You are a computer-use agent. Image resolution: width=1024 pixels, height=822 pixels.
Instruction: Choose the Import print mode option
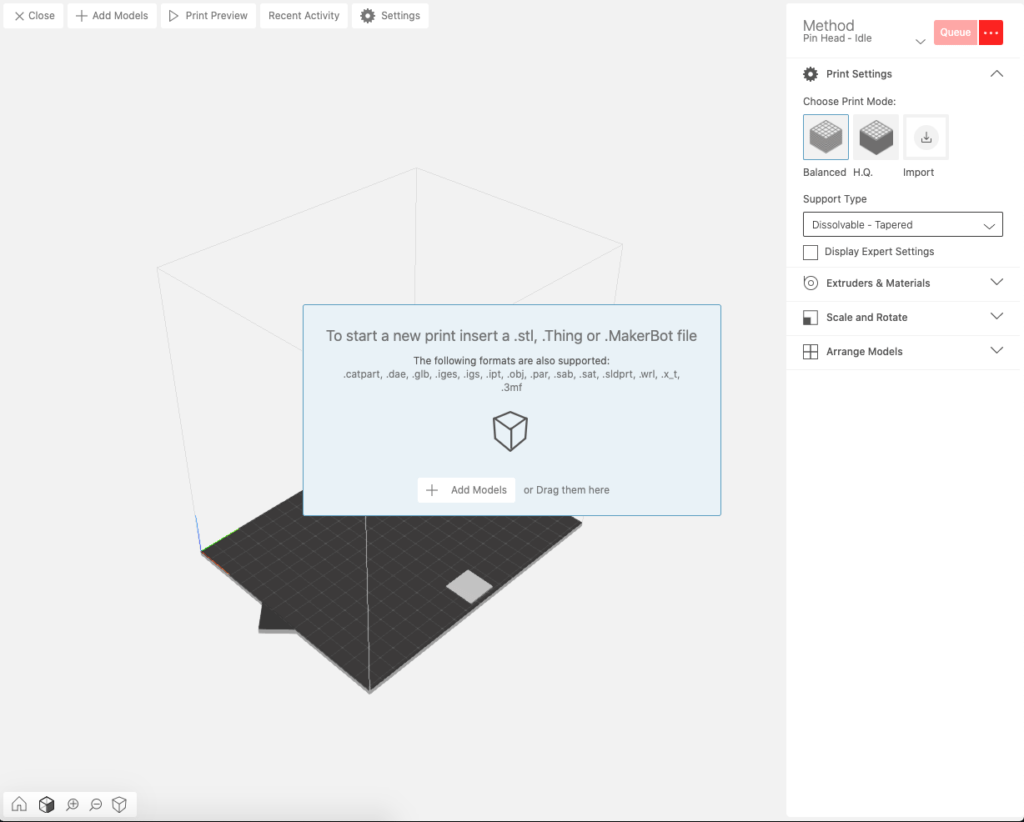pos(924,136)
